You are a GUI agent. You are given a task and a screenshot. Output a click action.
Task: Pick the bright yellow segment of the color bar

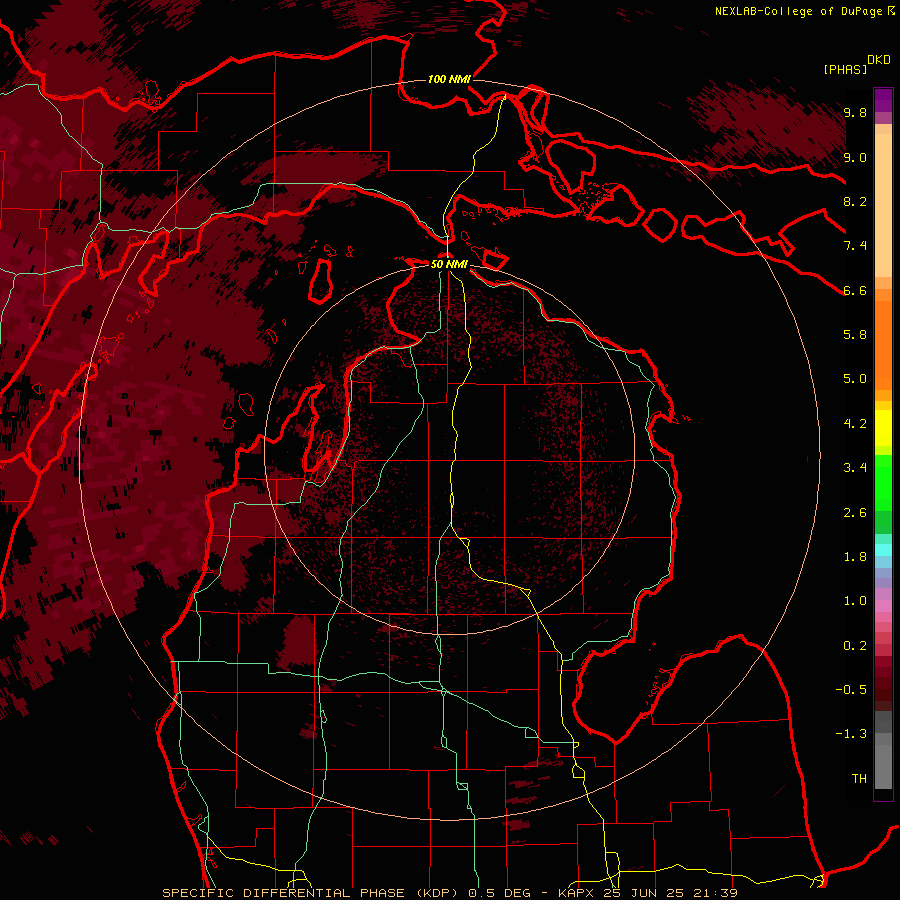[x=883, y=428]
